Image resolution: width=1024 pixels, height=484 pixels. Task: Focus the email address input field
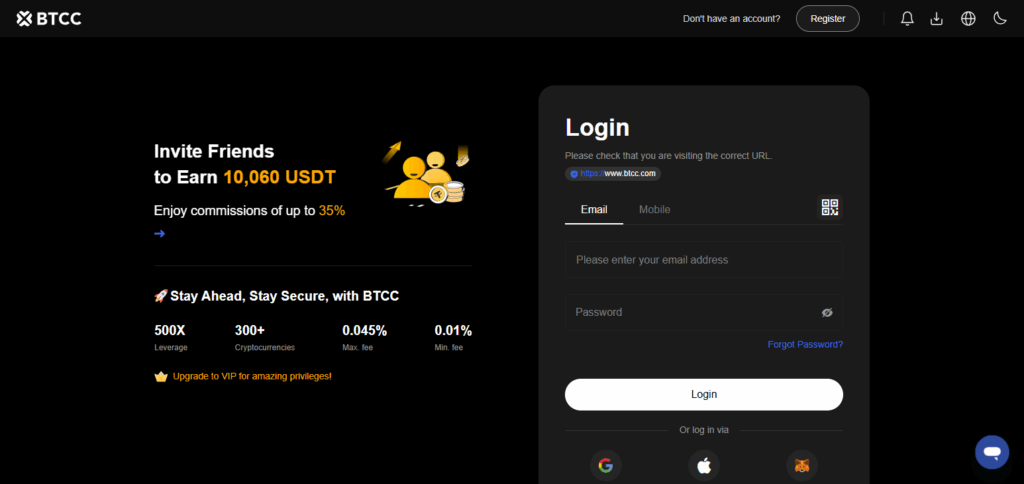[x=703, y=260]
